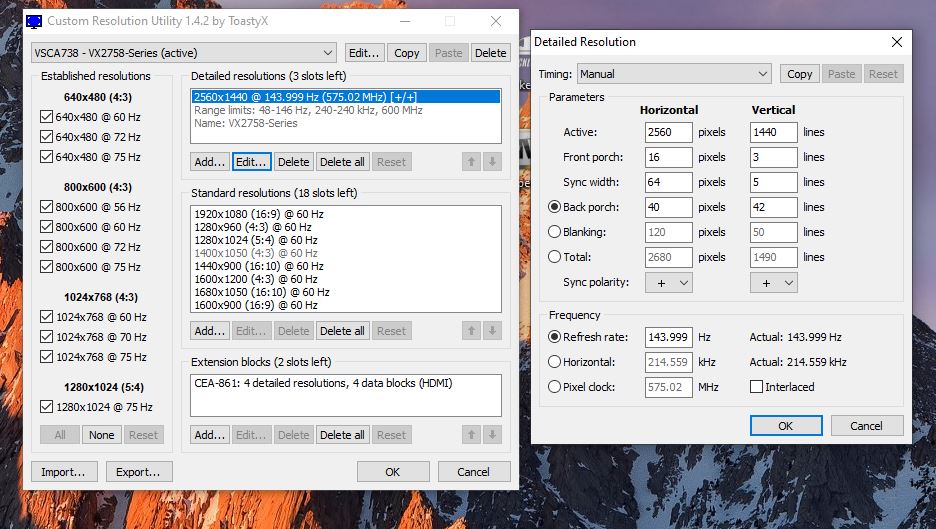The width and height of the screenshot is (936, 529).
Task: Click up arrow in Extension blocks section
Action: tap(471, 435)
